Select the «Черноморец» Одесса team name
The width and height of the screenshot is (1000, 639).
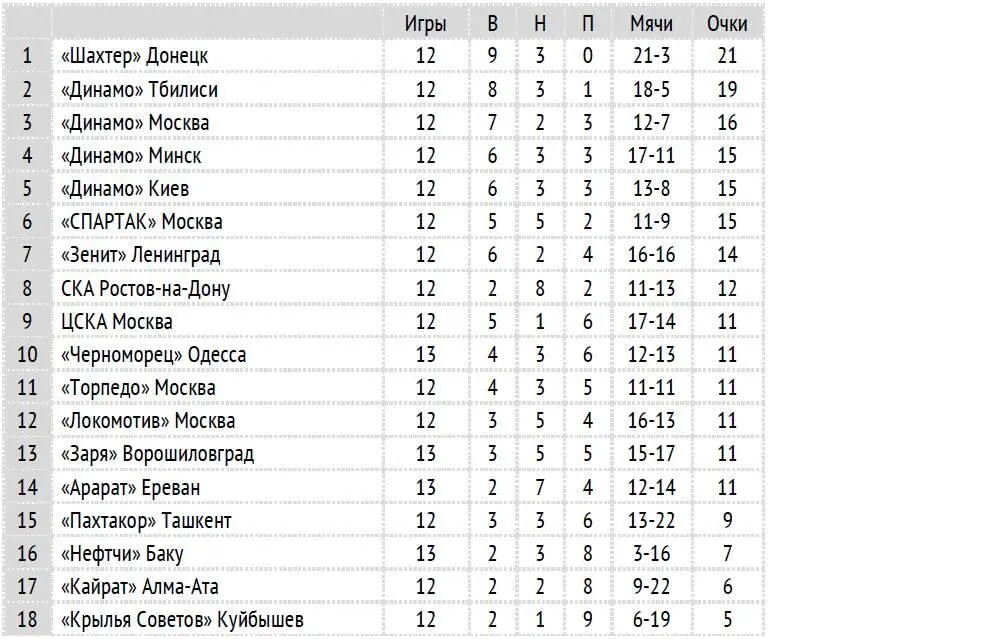pos(153,355)
